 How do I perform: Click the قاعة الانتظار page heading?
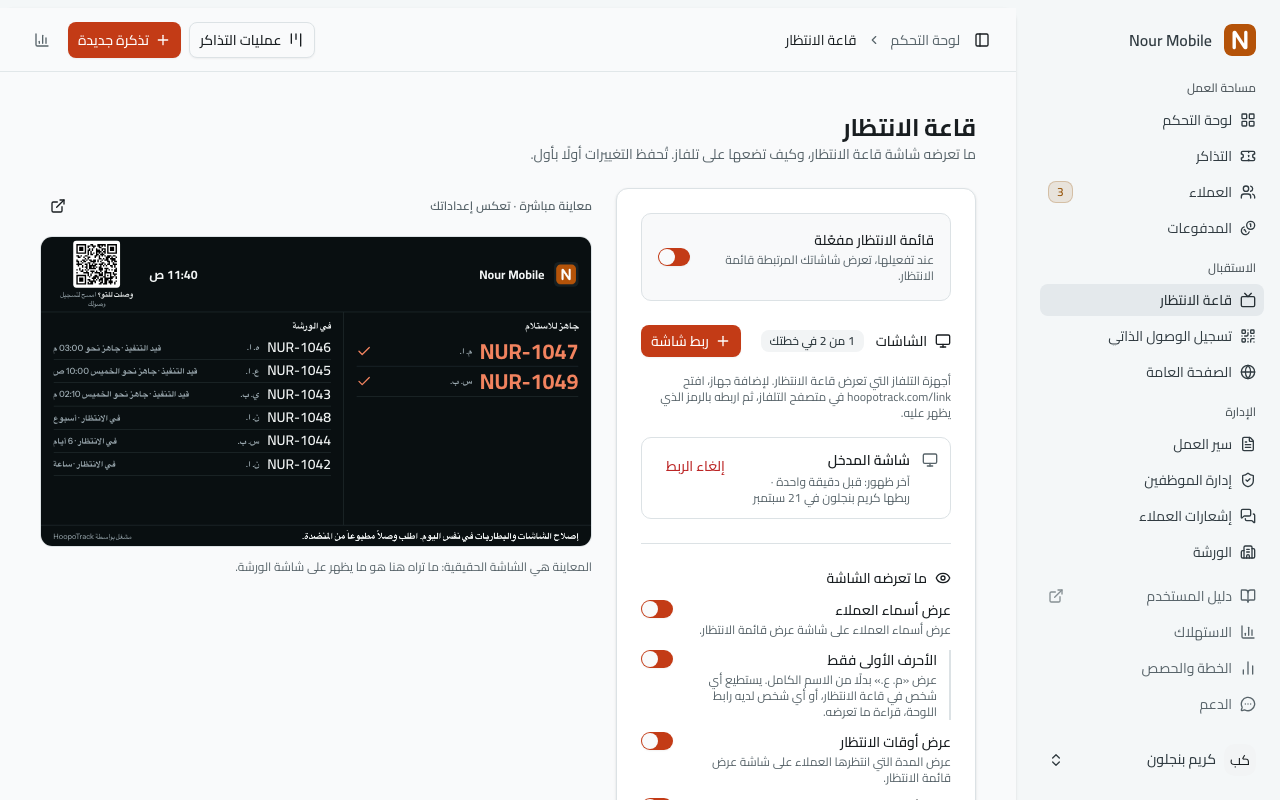point(909,128)
